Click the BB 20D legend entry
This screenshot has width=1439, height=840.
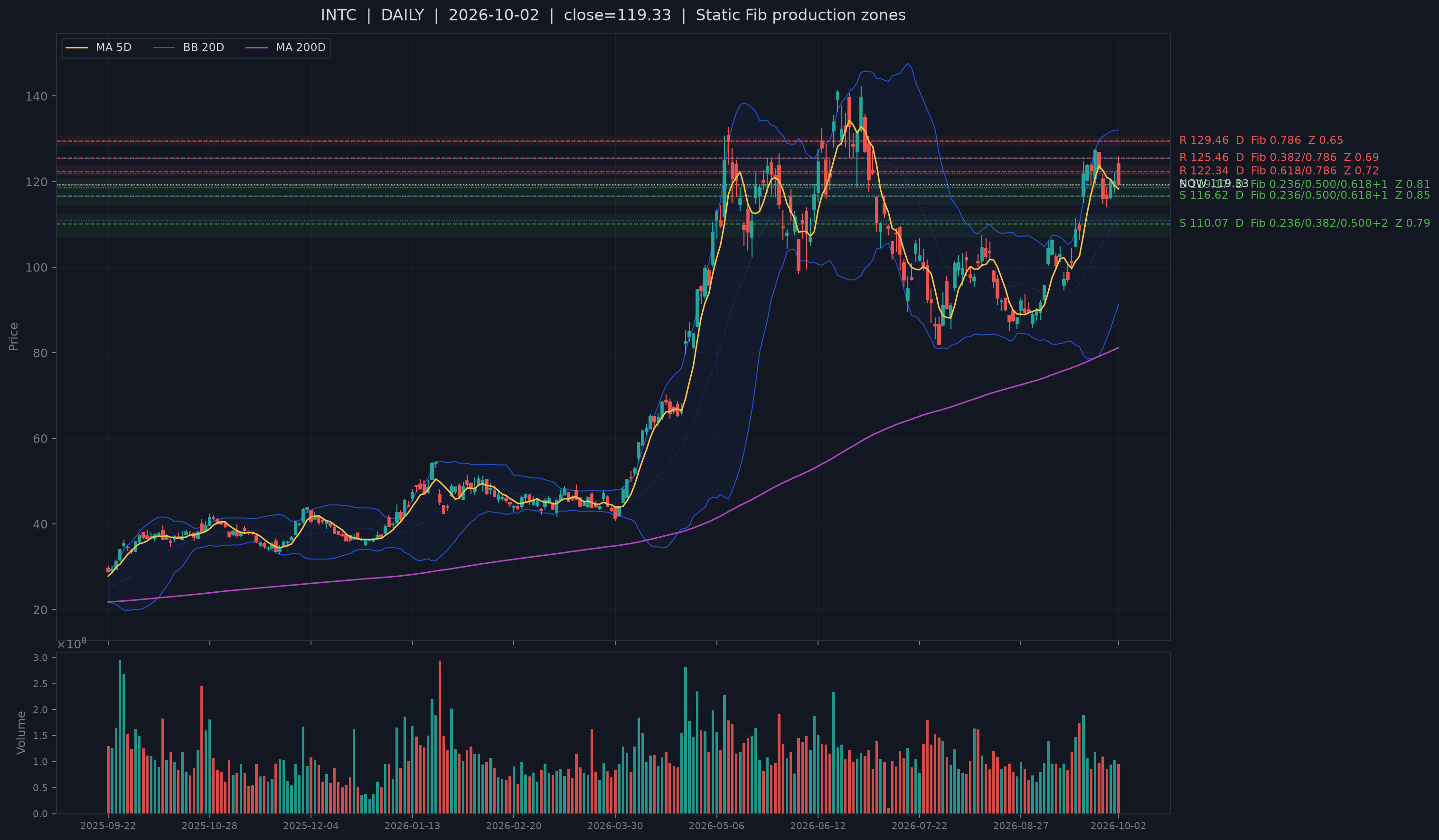188,47
